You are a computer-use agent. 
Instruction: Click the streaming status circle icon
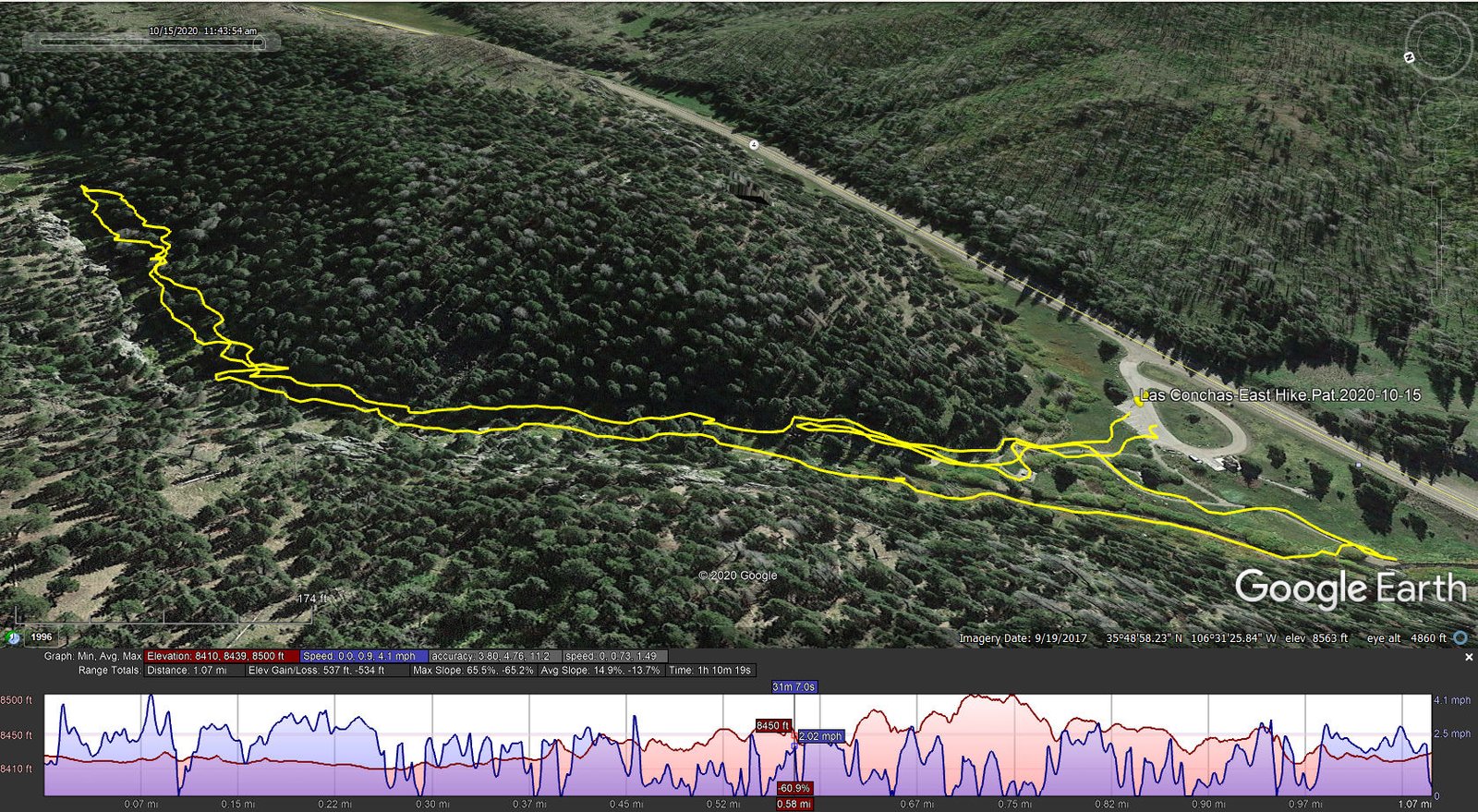point(1460,637)
